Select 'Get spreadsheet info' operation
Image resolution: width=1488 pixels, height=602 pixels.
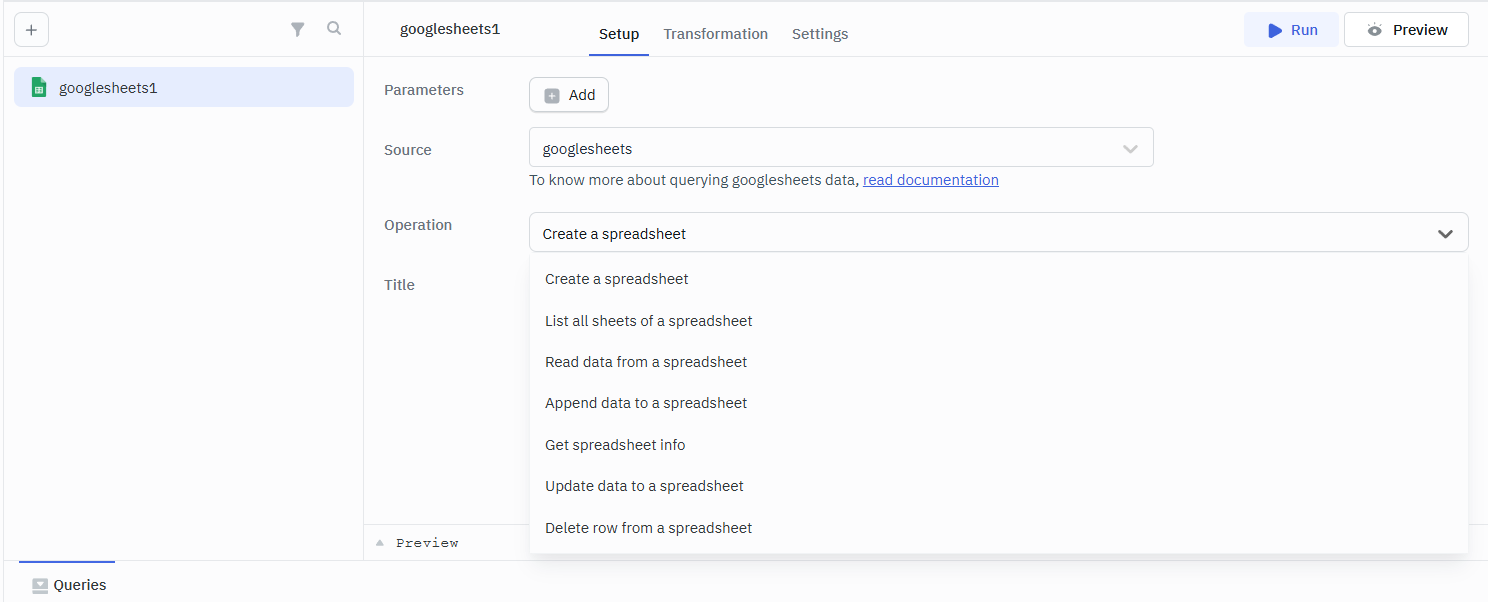pyautogui.click(x=614, y=445)
